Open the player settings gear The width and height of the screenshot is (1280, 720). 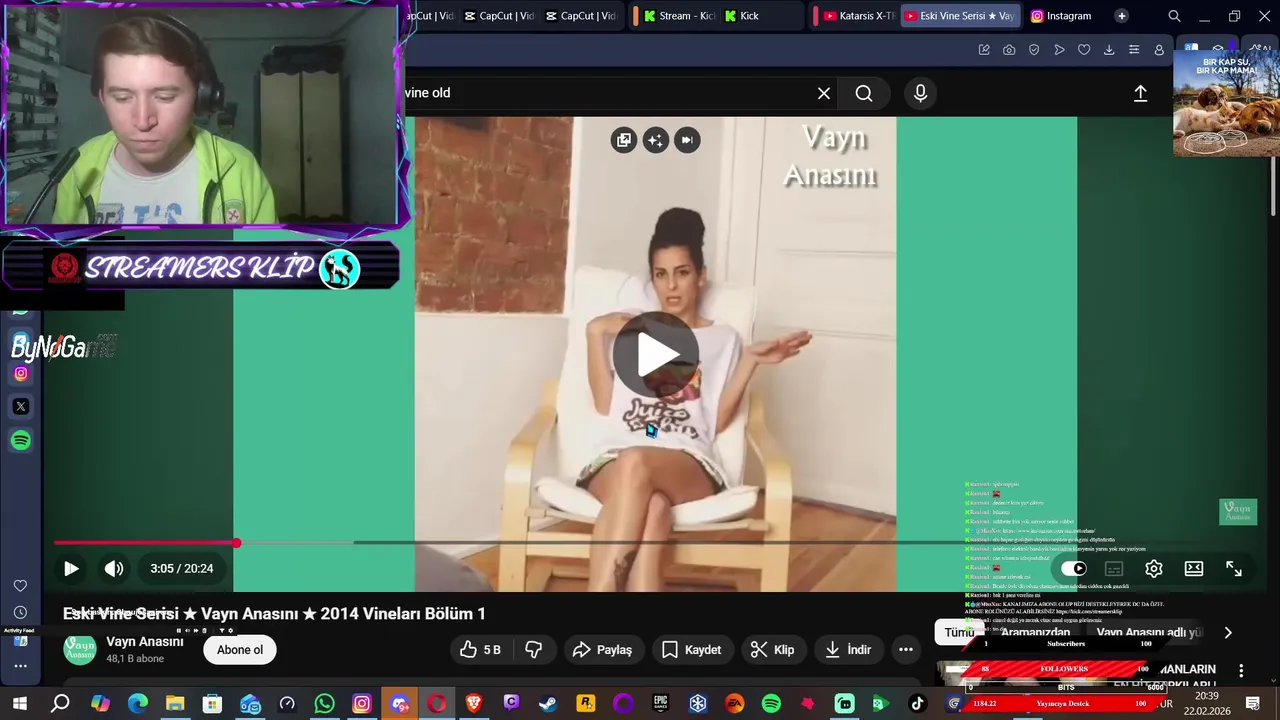click(1154, 568)
